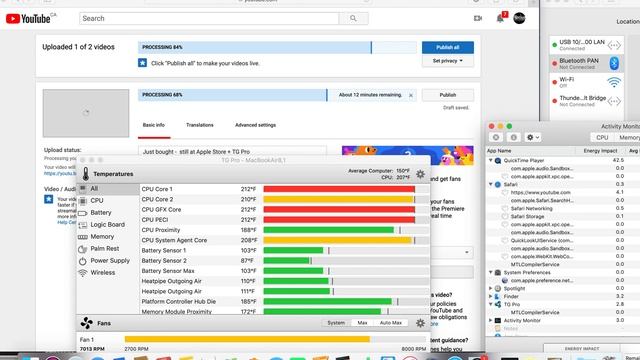The image size is (640, 360).
Task: Select the Wi-Fi network service
Action: [x=587, y=82]
